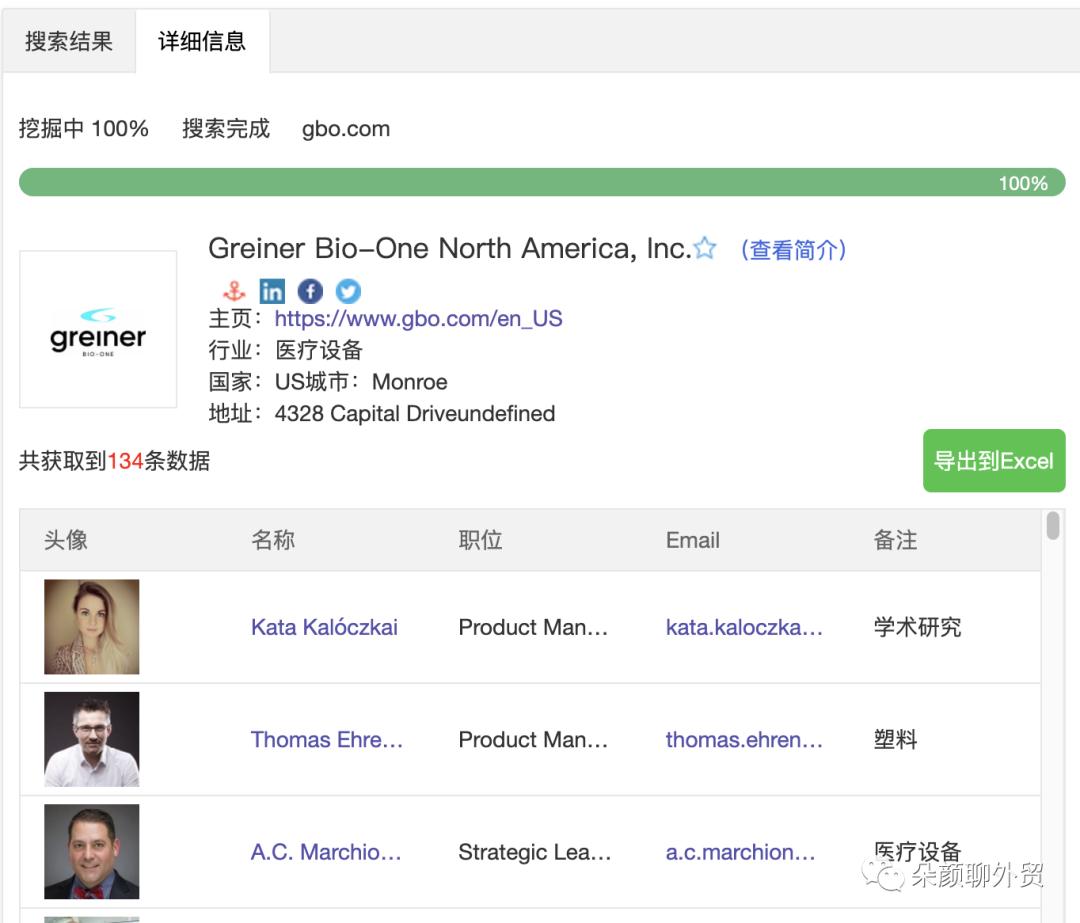Screen dimensions: 1080x923
Task: Open the gbo.com homepage URL
Action: [418, 318]
